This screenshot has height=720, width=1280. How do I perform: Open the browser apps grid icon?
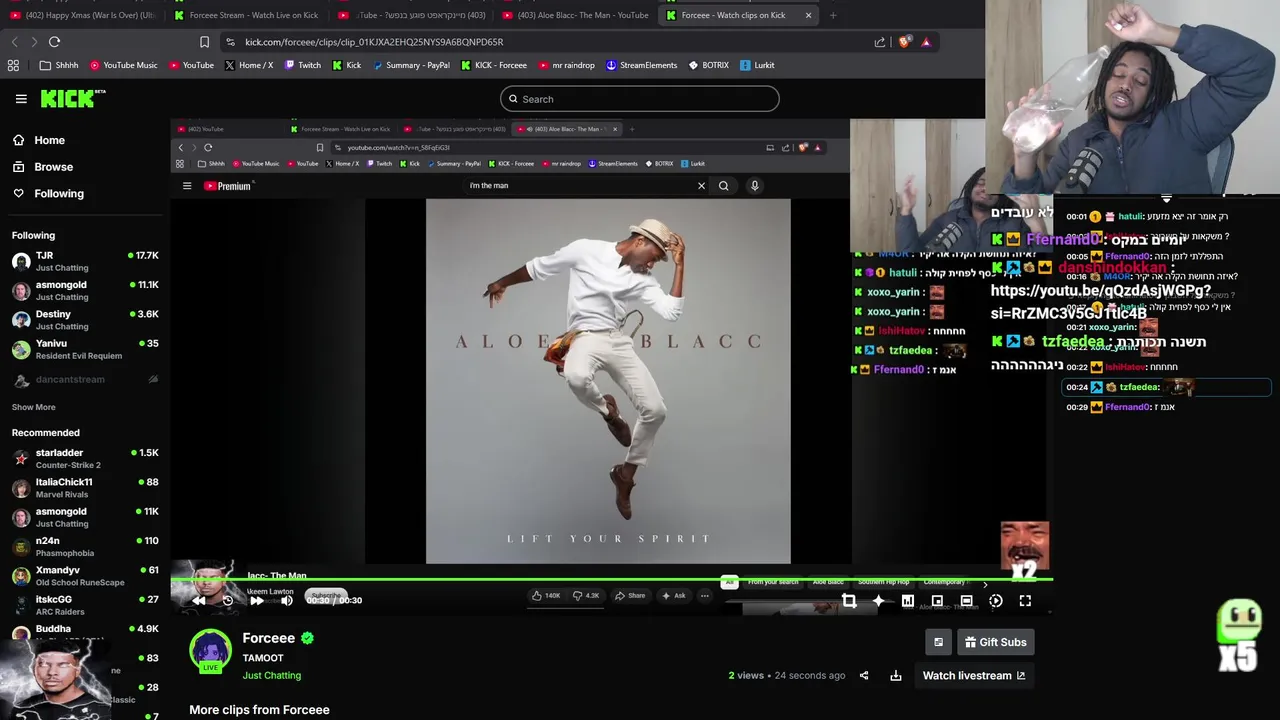[13, 65]
